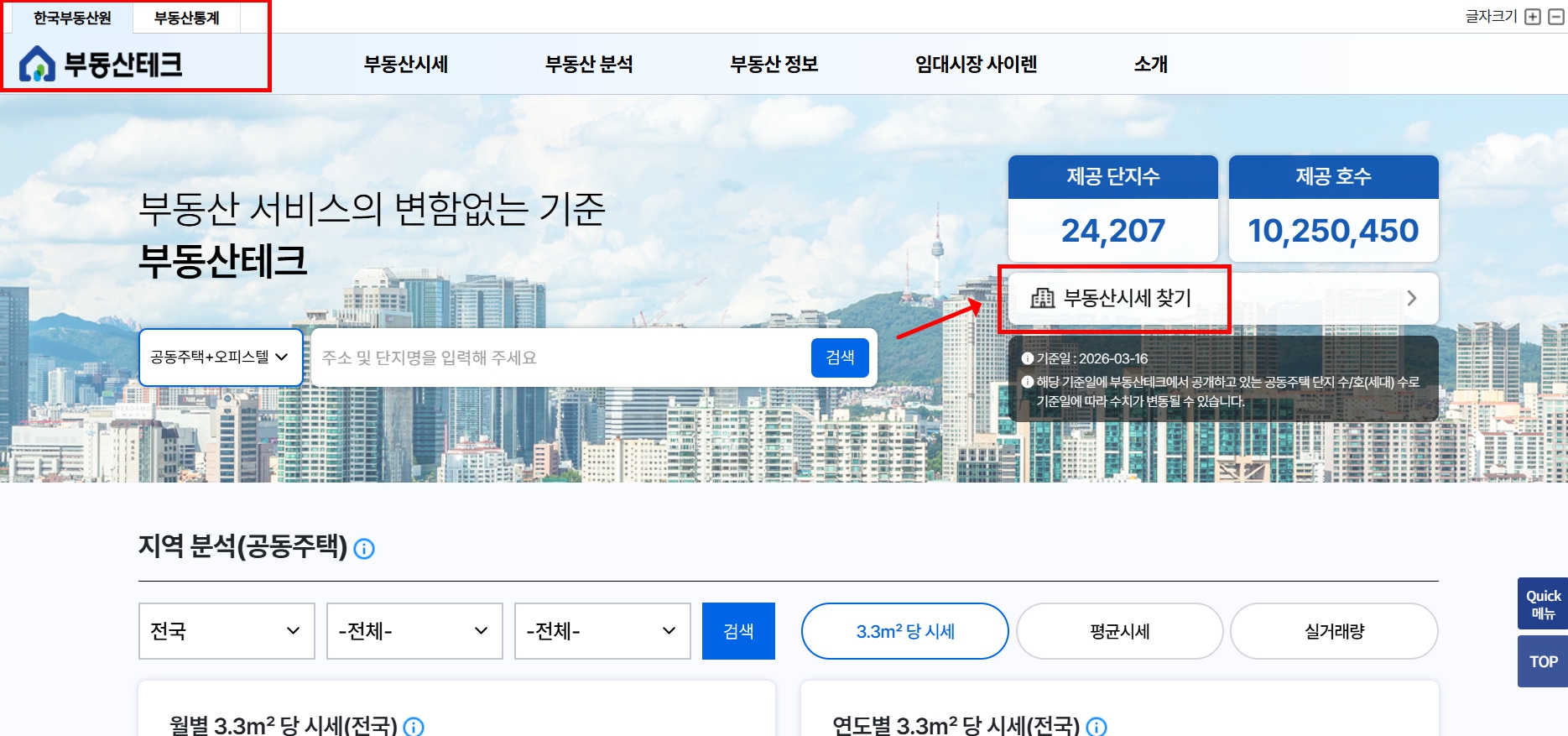
Task: Open info icon for 월별 3.3m² 당 시세(전국)
Action: (x=414, y=727)
